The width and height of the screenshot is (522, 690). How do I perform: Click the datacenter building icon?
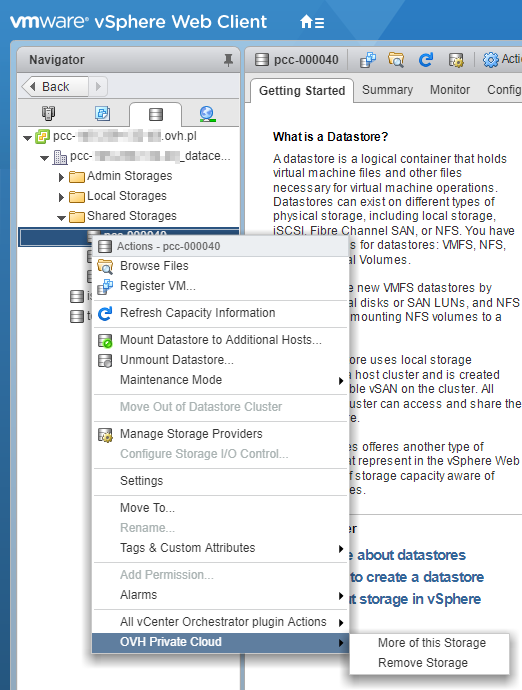click(59, 157)
